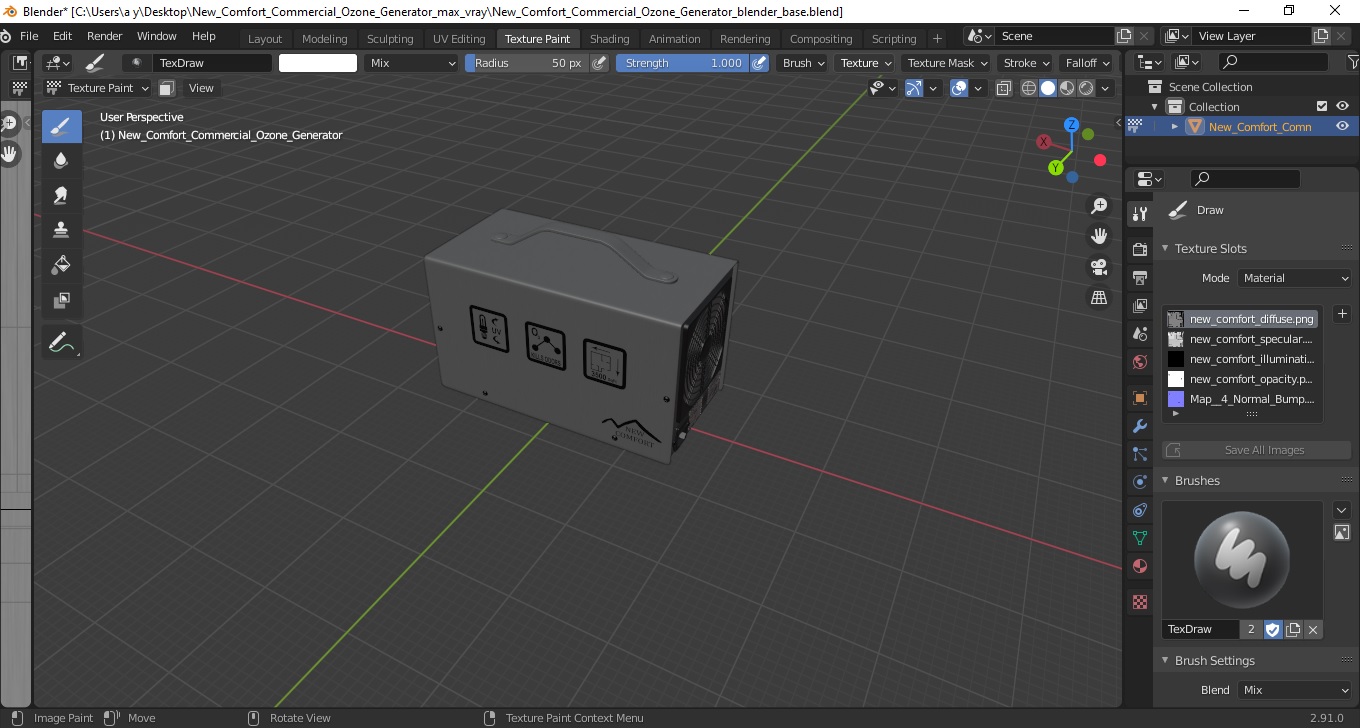
Task: Switch to material preview shading
Action: 1067,88
